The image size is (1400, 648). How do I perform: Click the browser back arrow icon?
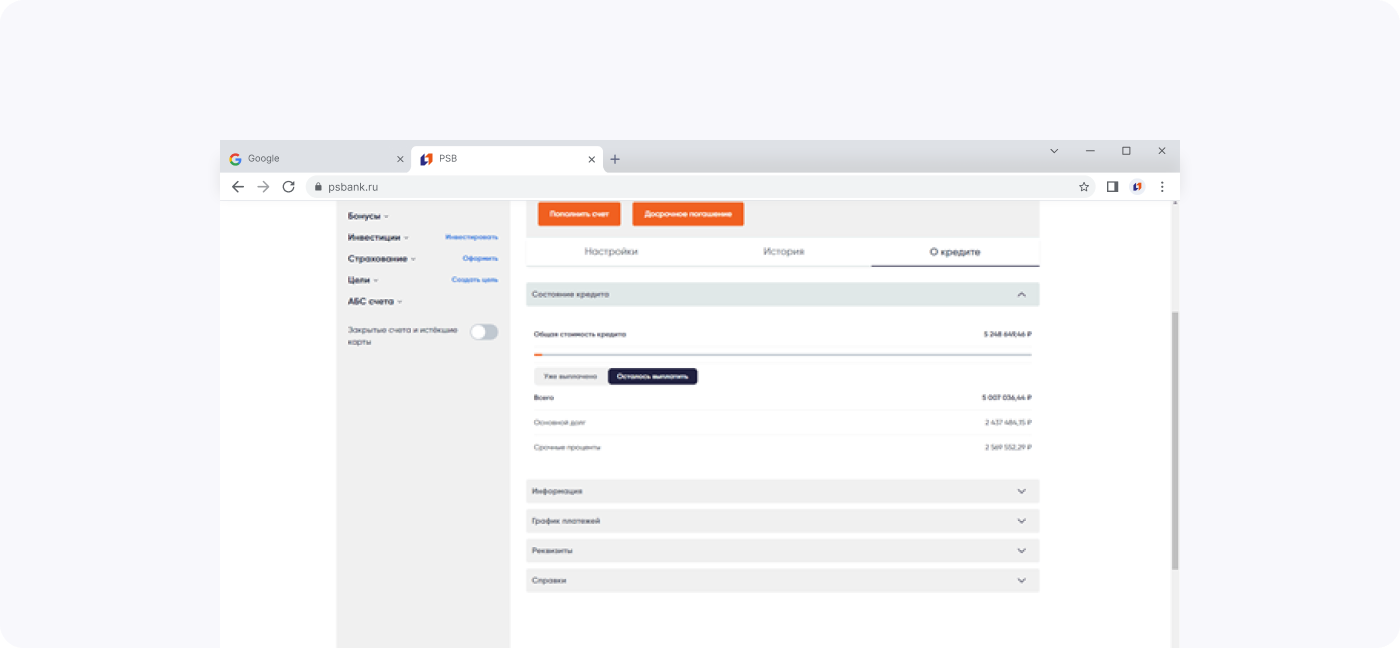[238, 187]
